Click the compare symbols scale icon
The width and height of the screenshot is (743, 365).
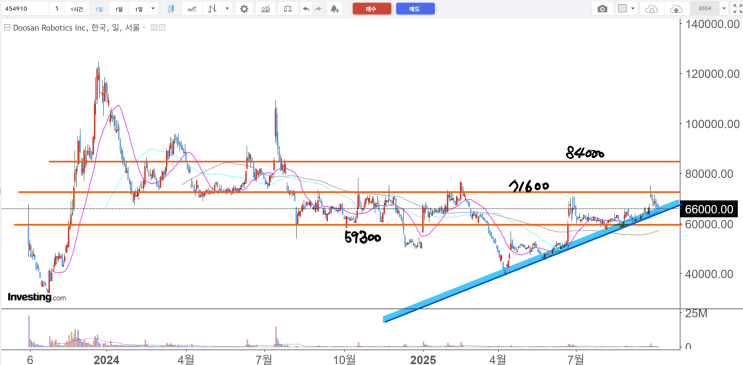click(x=287, y=9)
